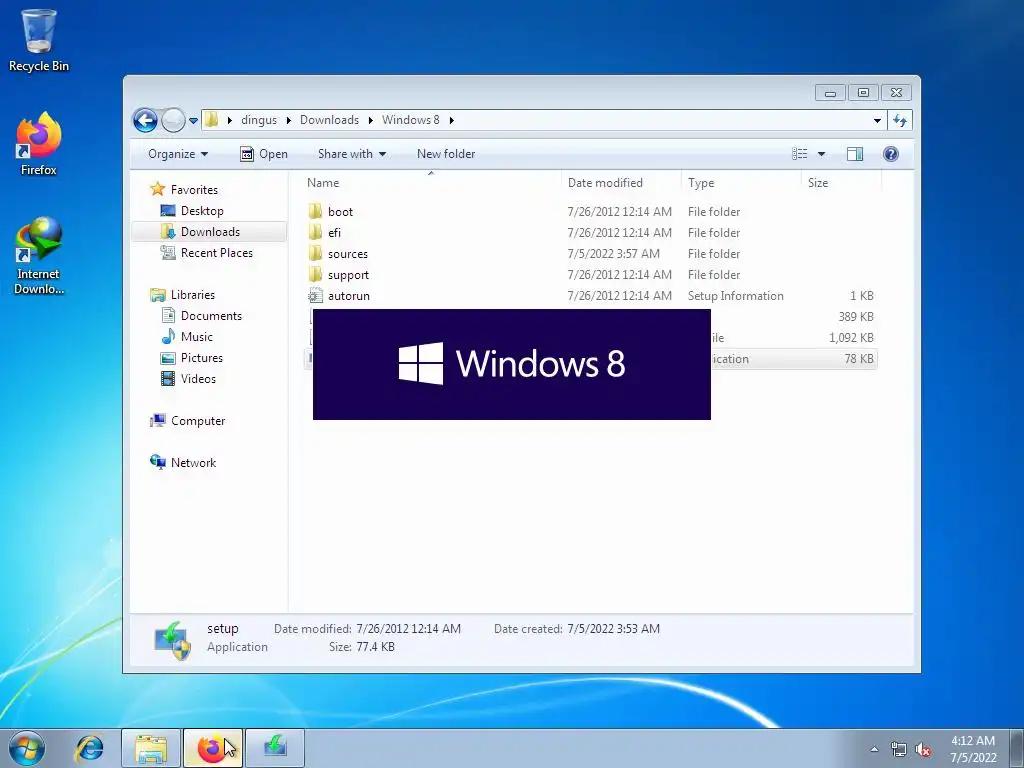Navigate to dingus in the address bar
The width and height of the screenshot is (1024, 768).
[x=259, y=120]
